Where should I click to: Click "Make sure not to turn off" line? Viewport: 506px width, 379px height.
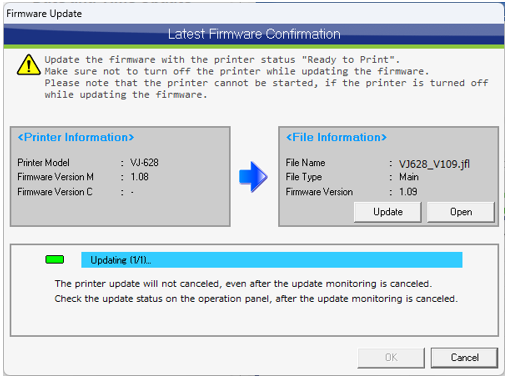[237, 71]
